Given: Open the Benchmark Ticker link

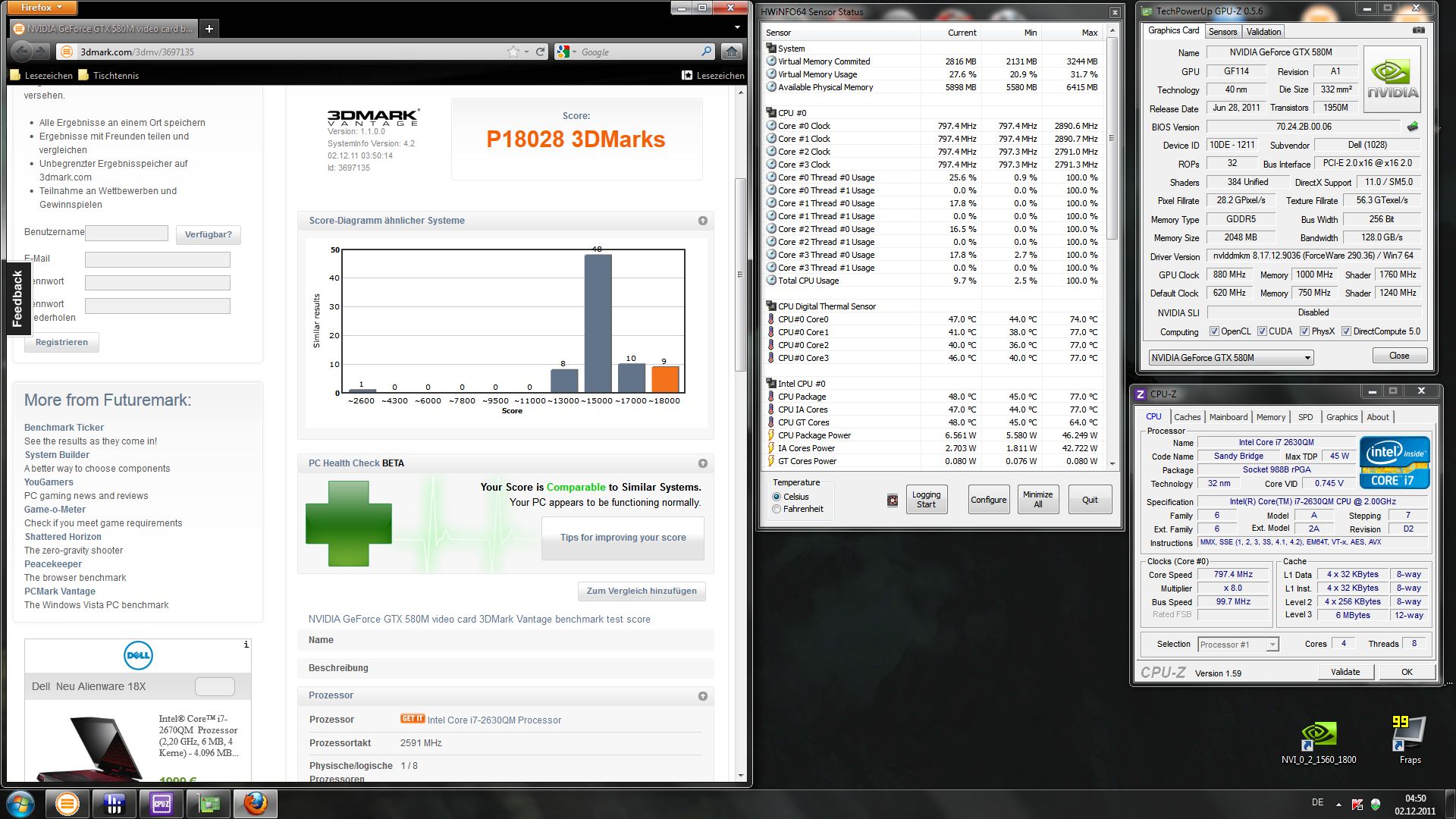Looking at the screenshot, I should pos(64,428).
